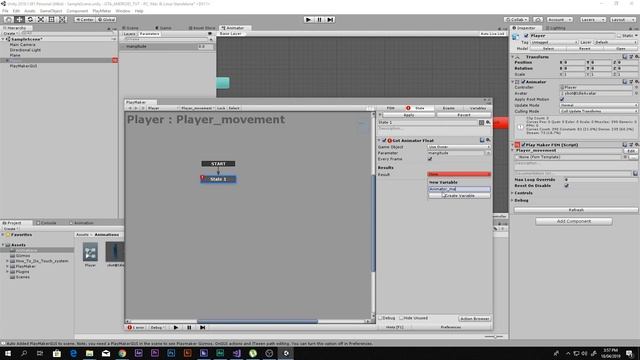Switch to the Asset Store tab
640x360 pixels.
[202, 28]
